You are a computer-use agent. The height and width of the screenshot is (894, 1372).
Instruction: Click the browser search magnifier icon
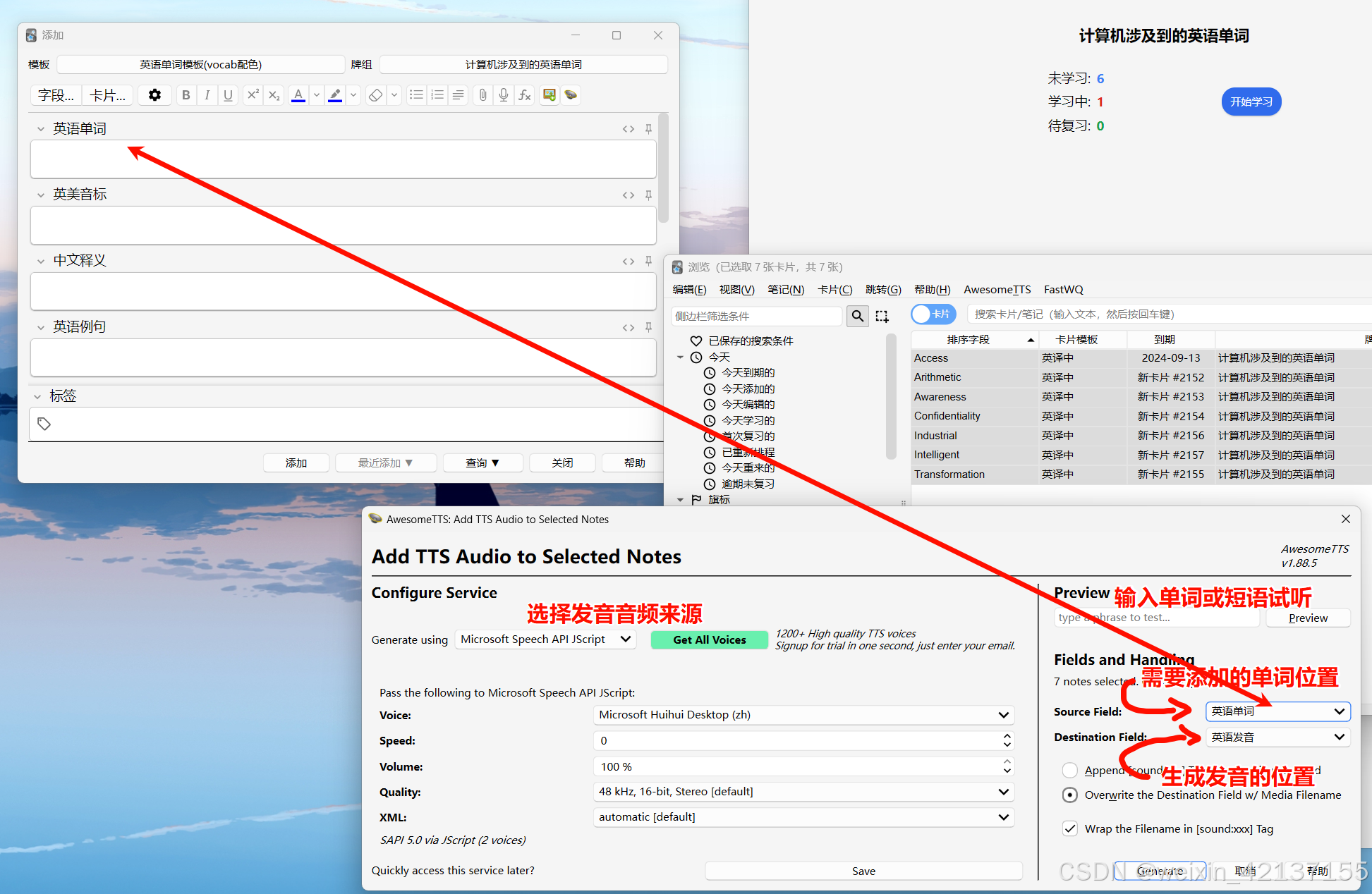click(x=857, y=316)
